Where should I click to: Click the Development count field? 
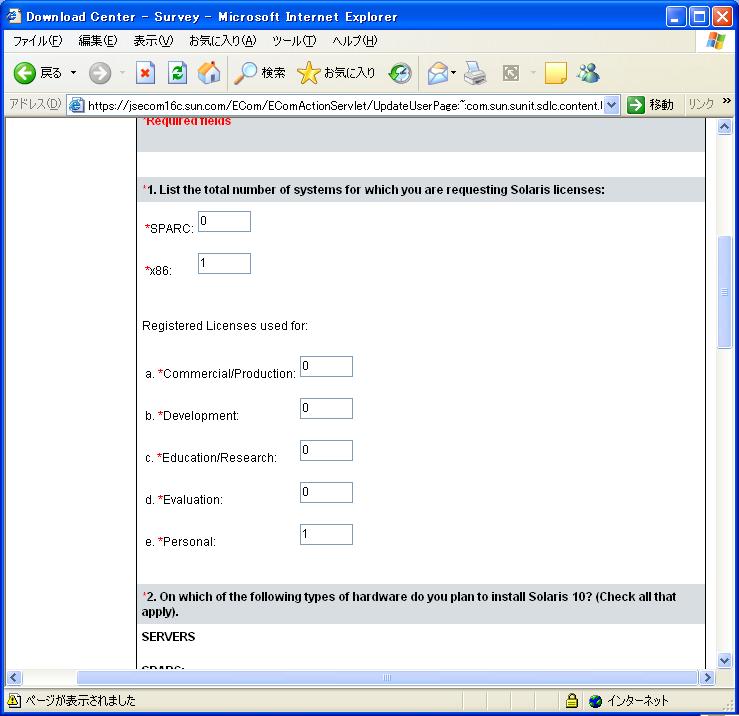(x=326, y=408)
